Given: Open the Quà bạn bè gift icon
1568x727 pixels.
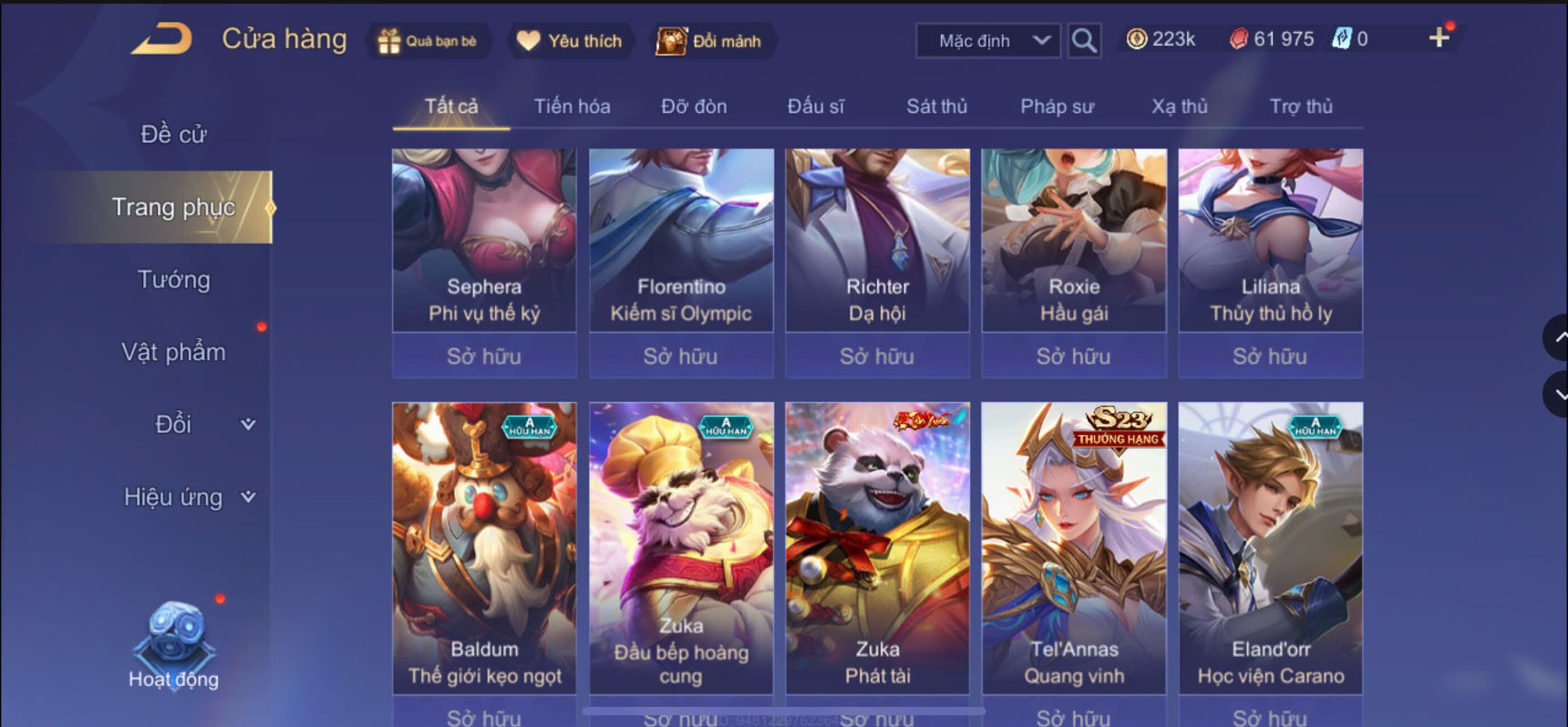Looking at the screenshot, I should click(389, 41).
